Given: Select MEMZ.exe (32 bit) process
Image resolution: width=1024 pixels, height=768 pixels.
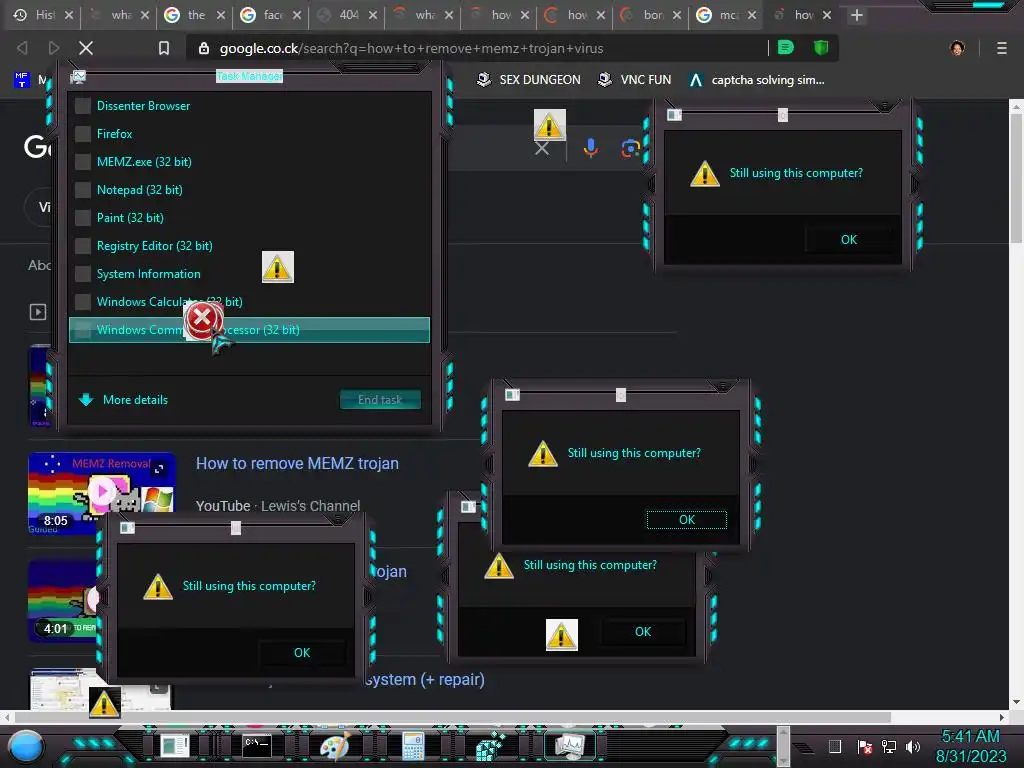Looking at the screenshot, I should (x=249, y=162).
